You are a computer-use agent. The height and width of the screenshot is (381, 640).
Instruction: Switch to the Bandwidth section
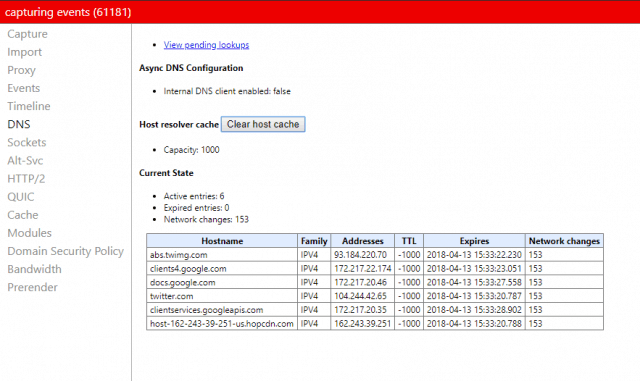click(34, 269)
